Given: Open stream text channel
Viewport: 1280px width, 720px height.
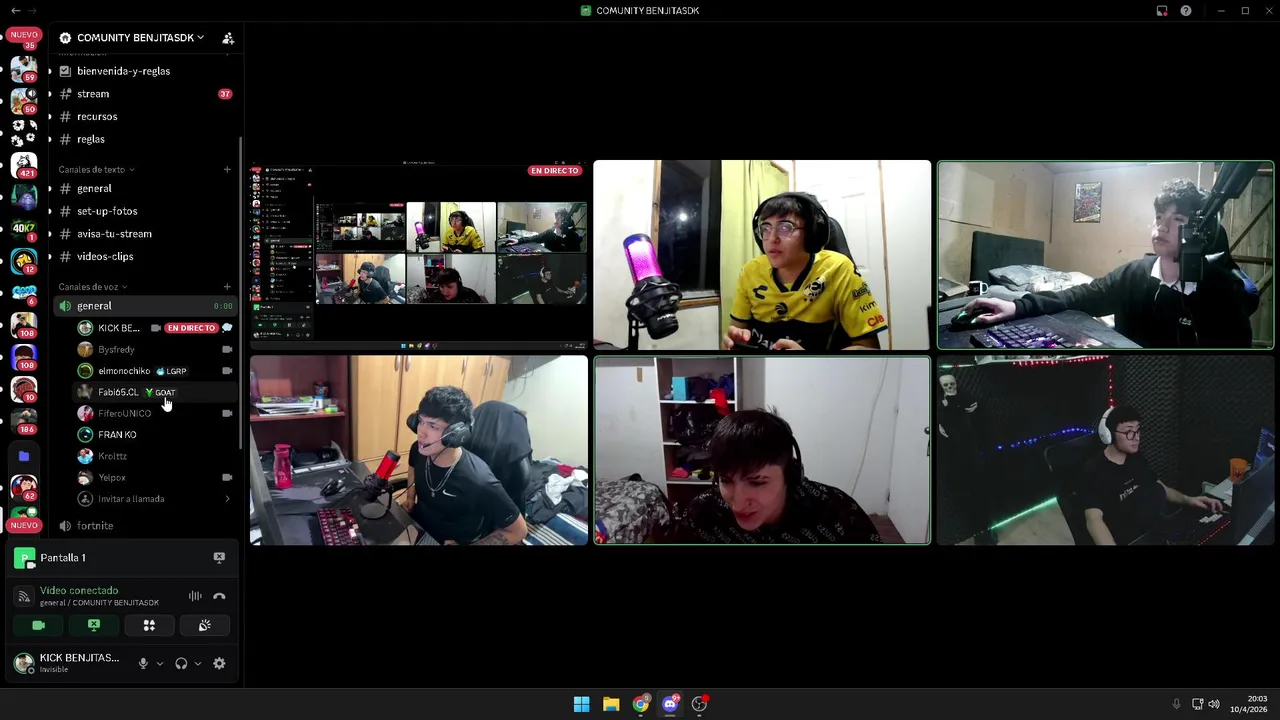Looking at the screenshot, I should pyautogui.click(x=144, y=94).
